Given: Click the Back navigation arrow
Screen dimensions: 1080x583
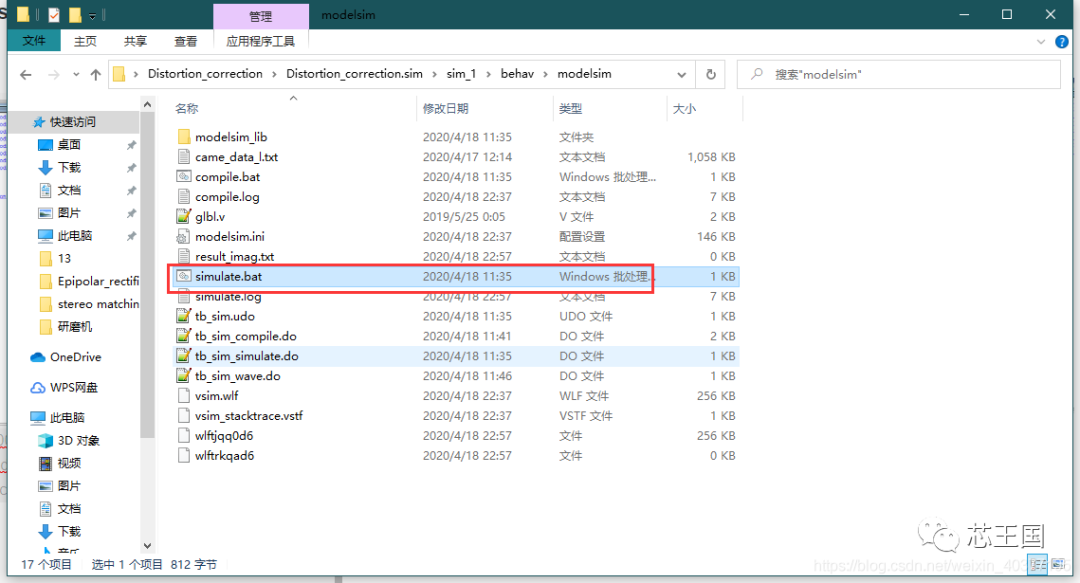Looking at the screenshot, I should (x=25, y=74).
